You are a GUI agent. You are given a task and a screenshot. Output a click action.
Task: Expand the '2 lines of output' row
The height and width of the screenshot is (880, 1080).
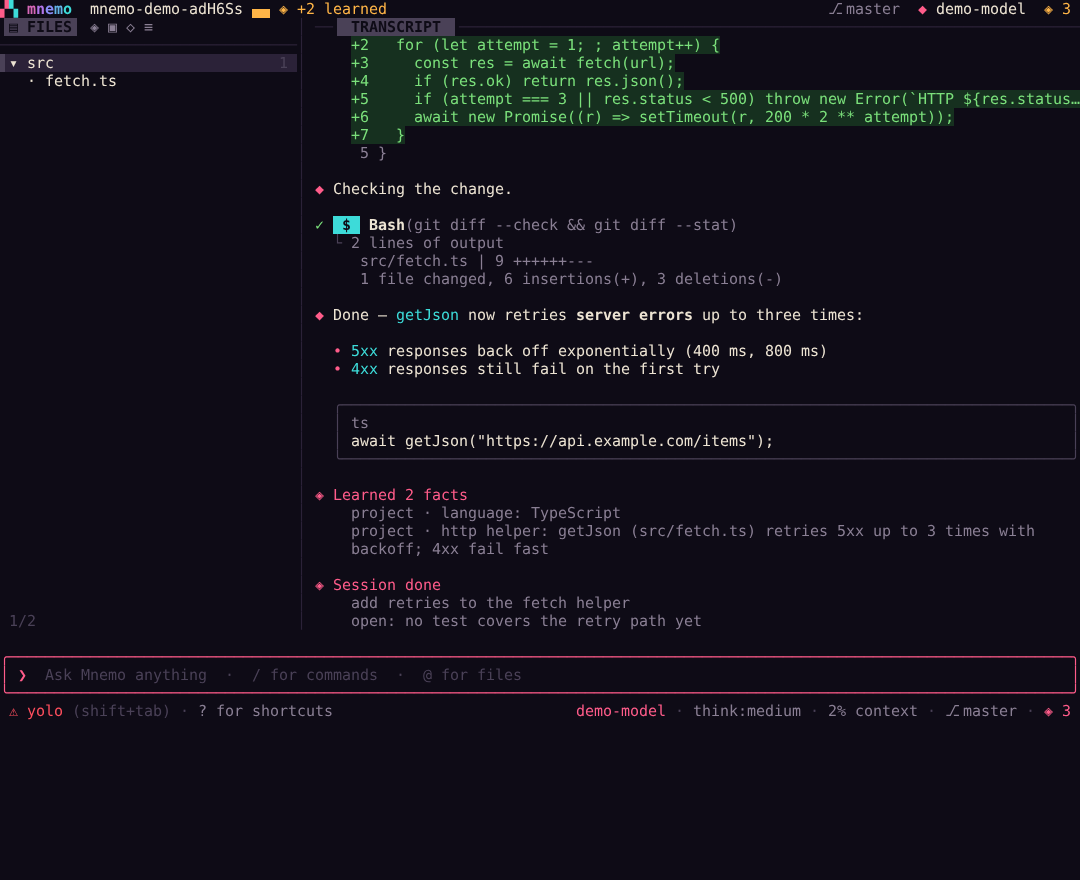click(x=427, y=243)
